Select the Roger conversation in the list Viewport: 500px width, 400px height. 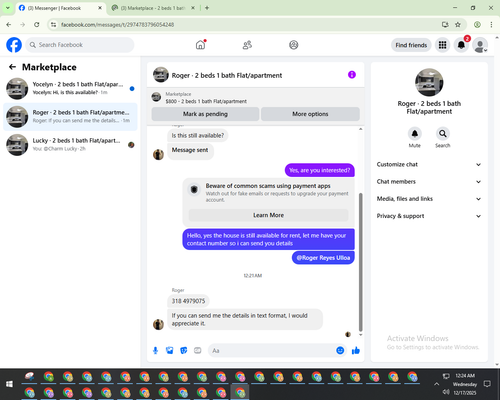coord(70,117)
